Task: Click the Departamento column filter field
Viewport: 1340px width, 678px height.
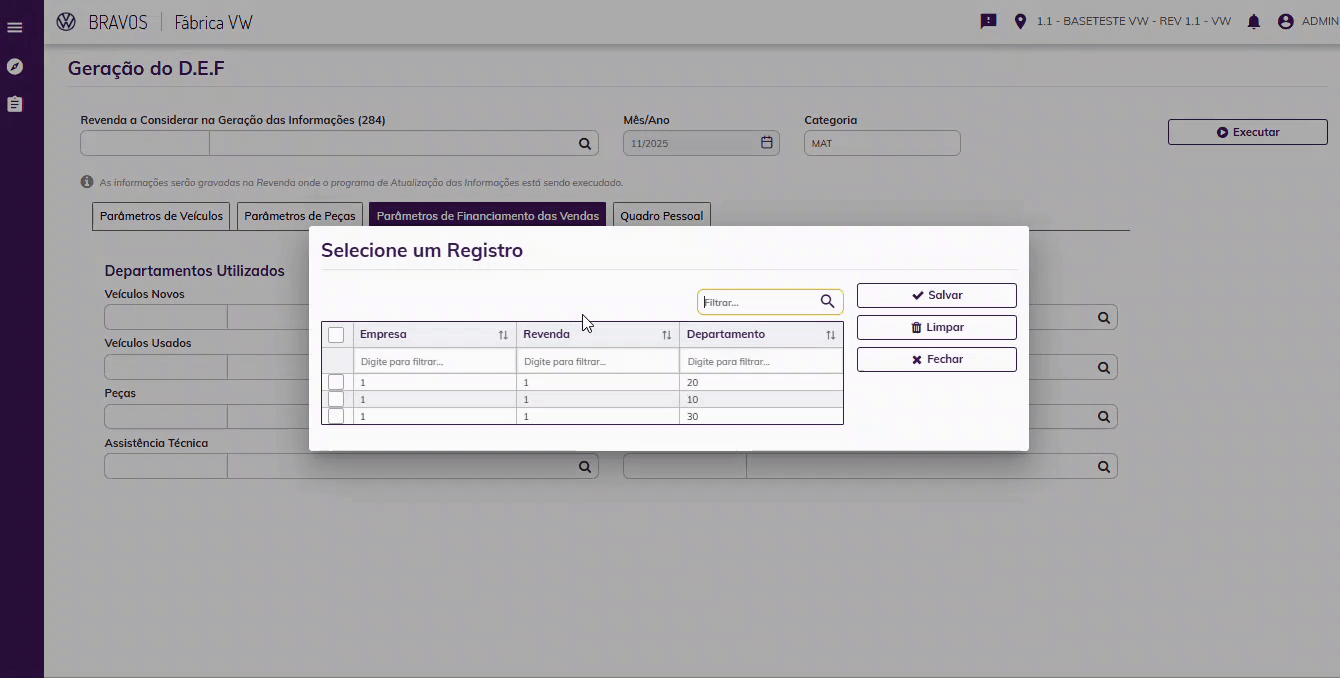Action: click(761, 361)
